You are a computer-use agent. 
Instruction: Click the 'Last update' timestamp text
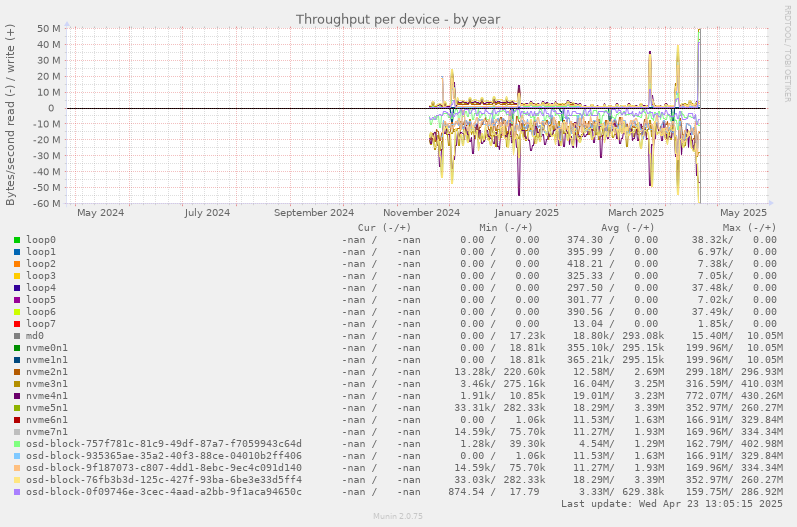[672, 504]
